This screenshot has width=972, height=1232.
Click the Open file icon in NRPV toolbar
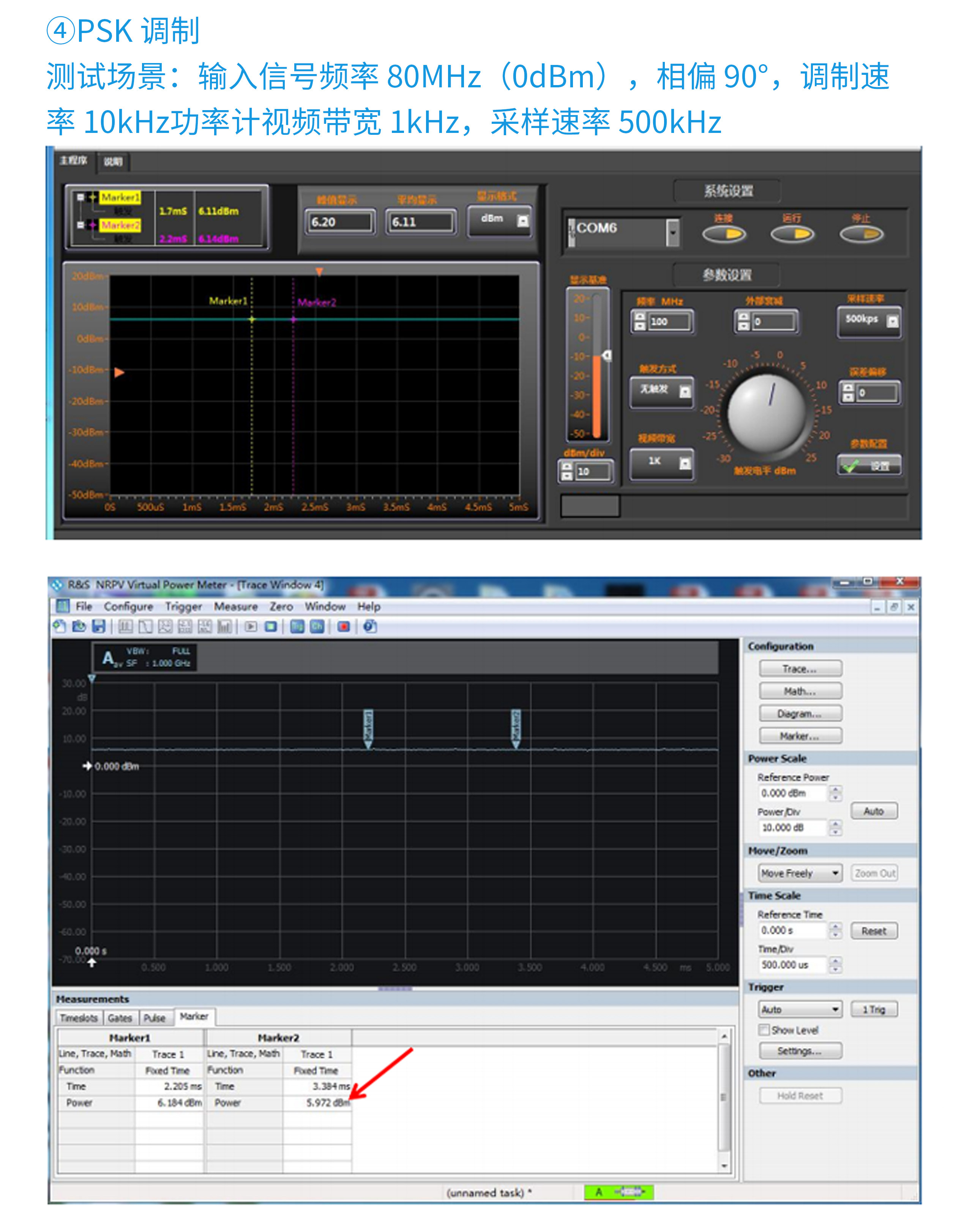click(x=79, y=627)
